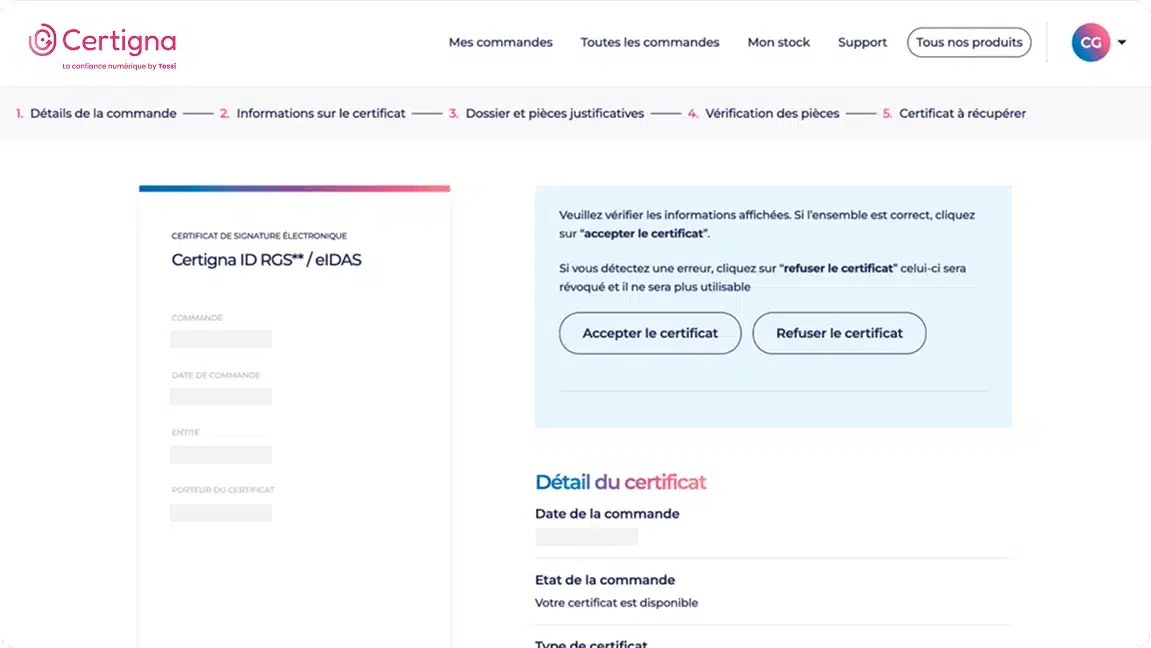Viewport: 1151px width, 648px height.
Task: Open Mes commandes menu
Action: pyautogui.click(x=500, y=43)
